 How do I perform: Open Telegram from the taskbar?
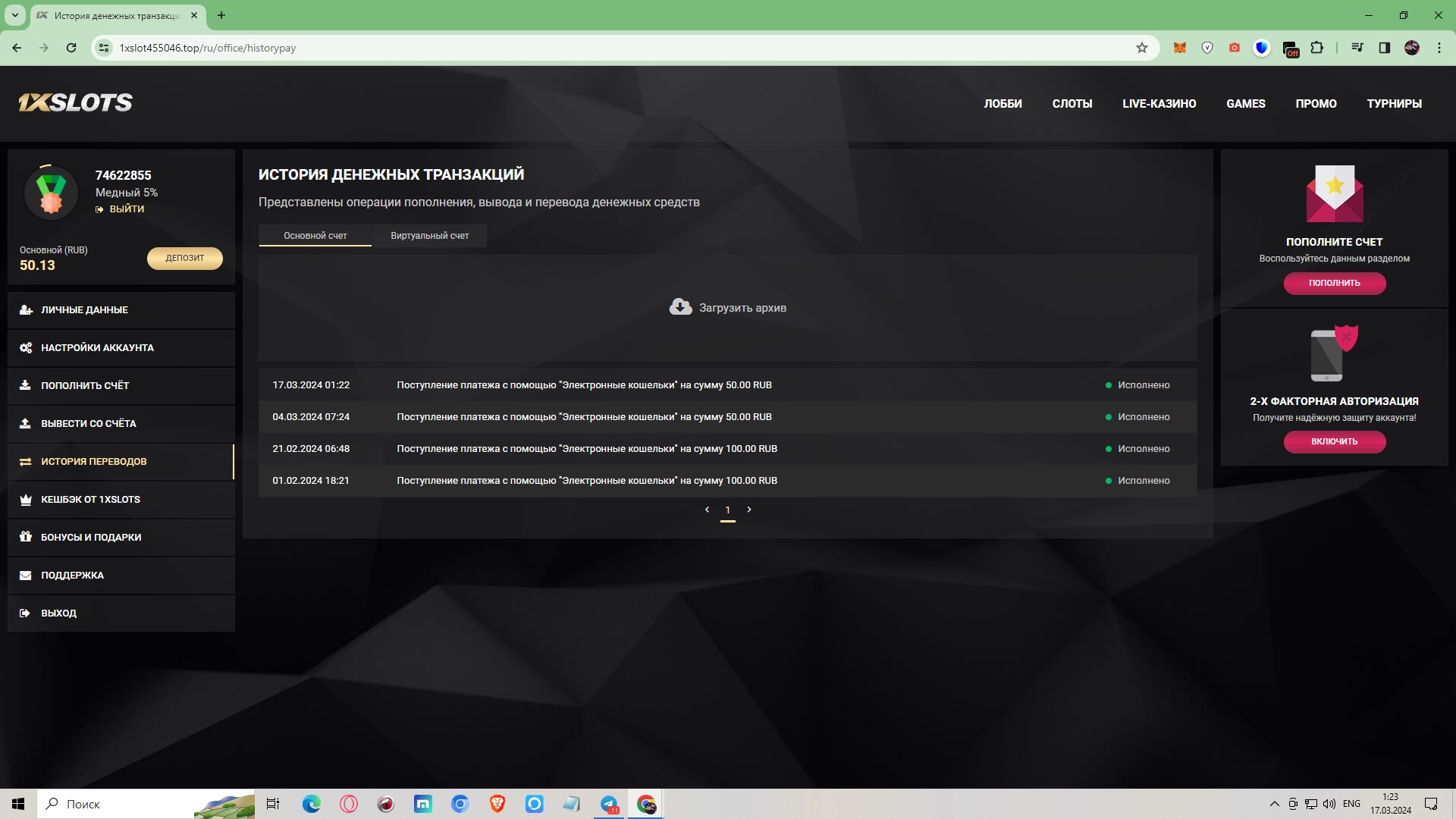pos(609,804)
